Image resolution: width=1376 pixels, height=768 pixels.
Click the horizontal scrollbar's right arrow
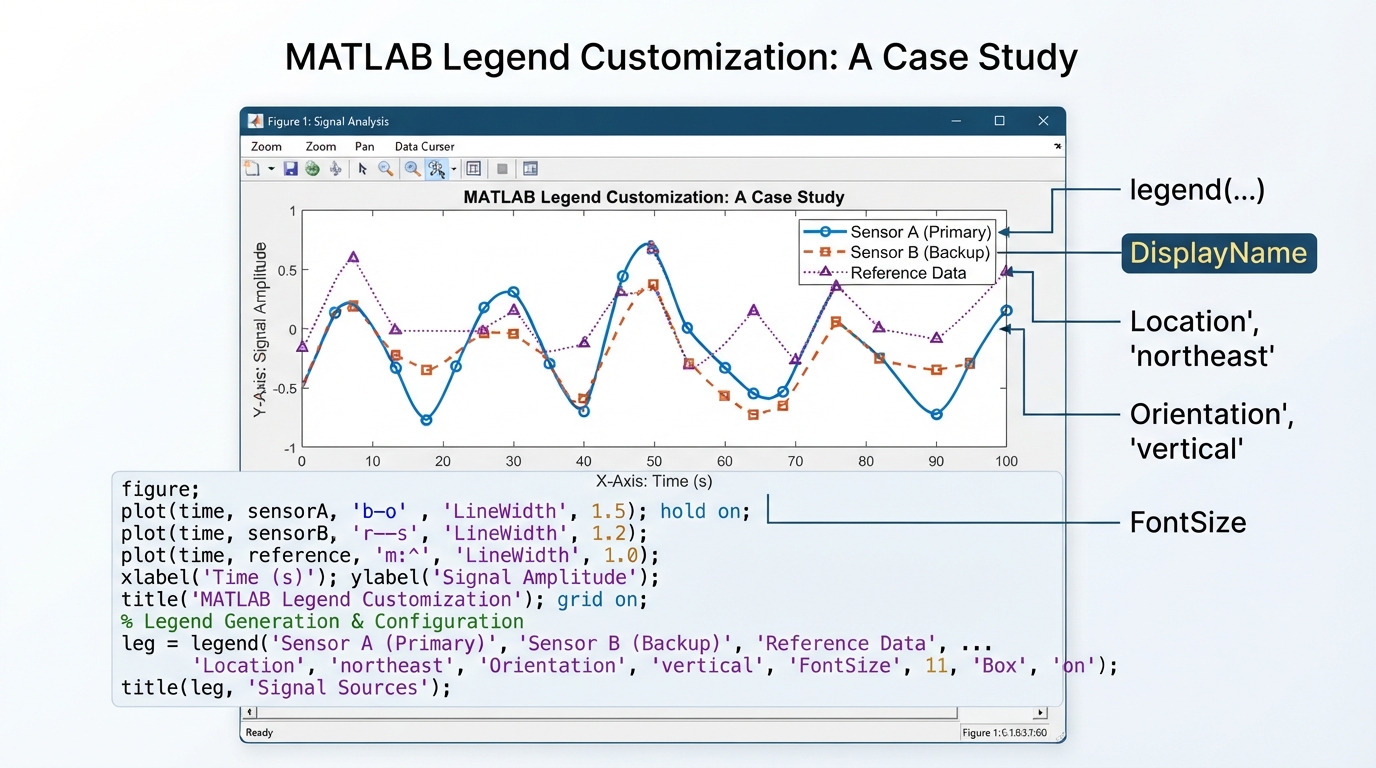[1040, 713]
